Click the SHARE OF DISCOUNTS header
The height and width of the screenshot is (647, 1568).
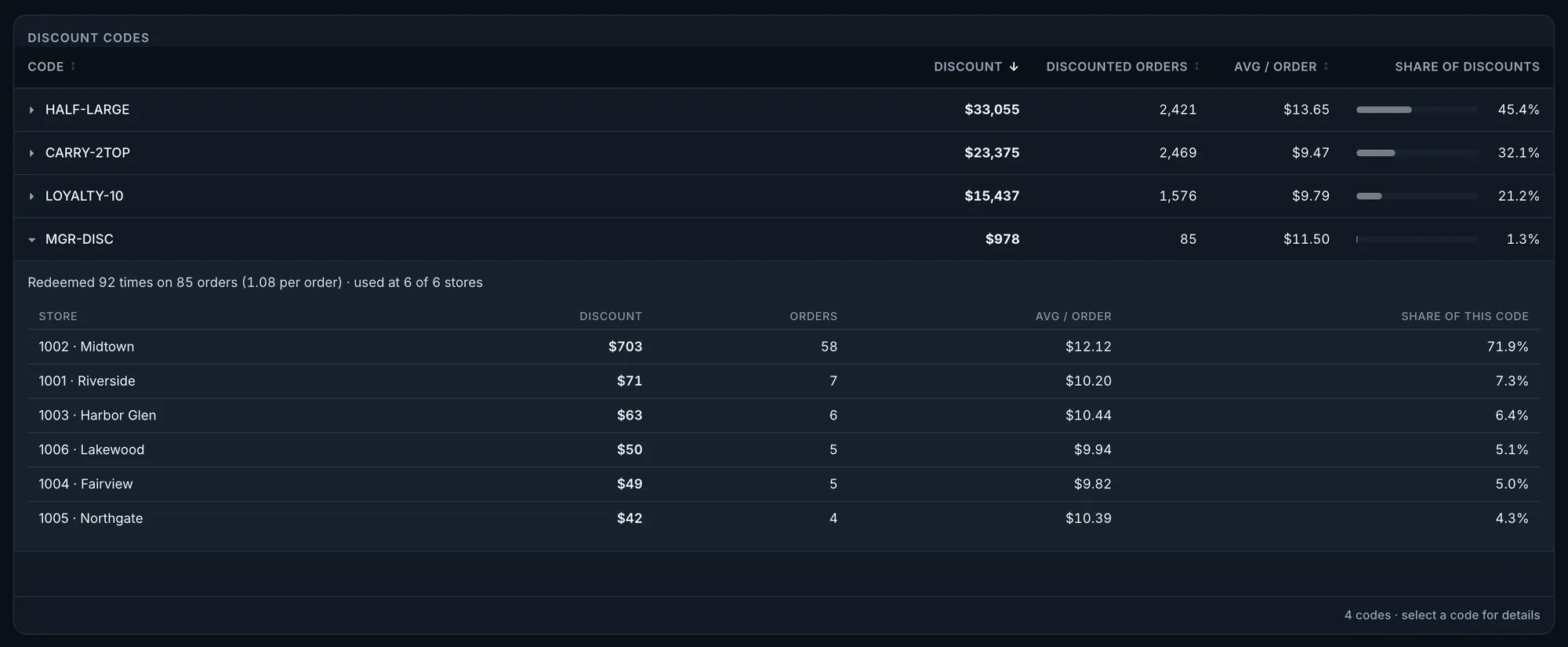(1467, 67)
